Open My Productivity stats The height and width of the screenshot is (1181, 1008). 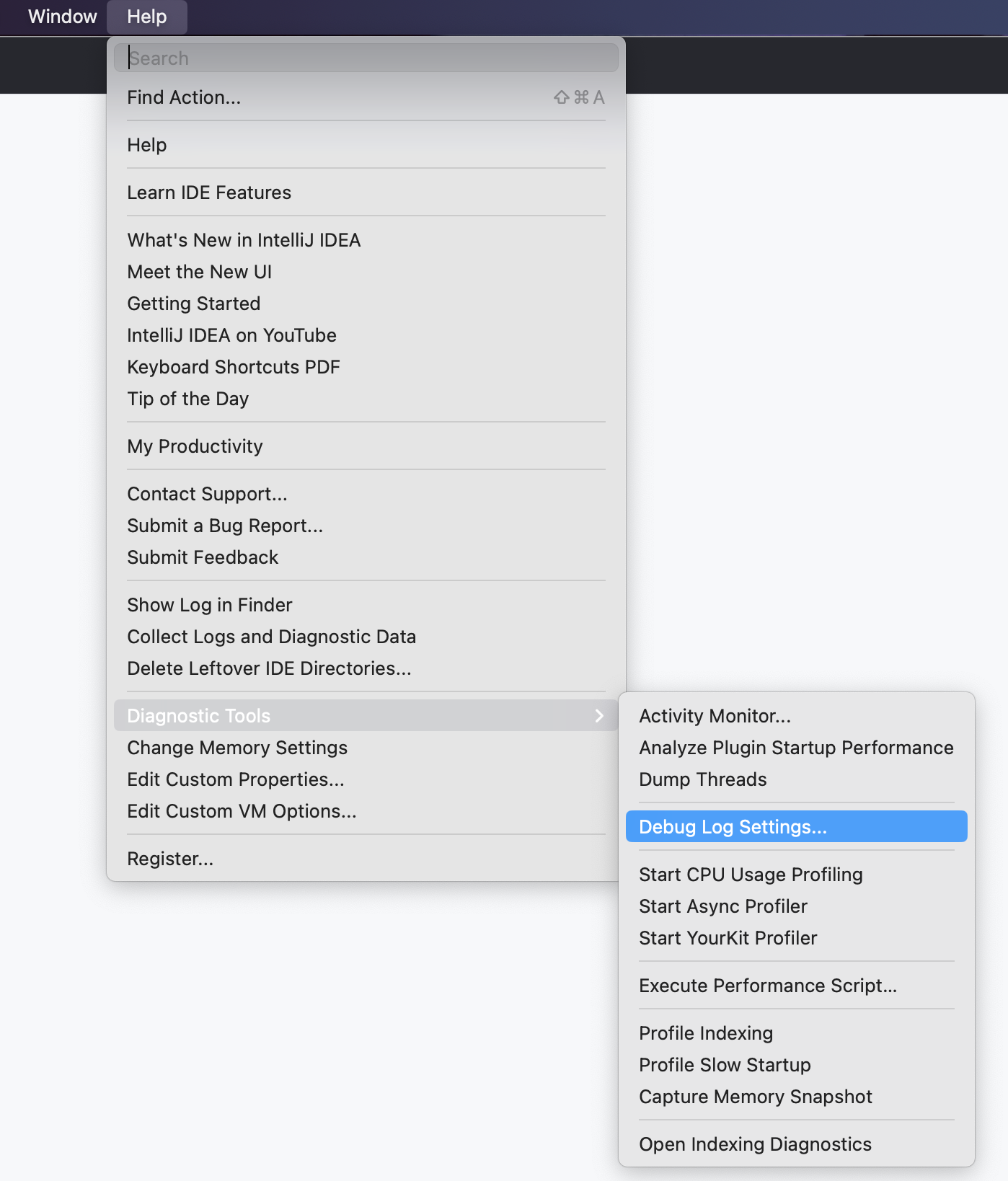195,446
